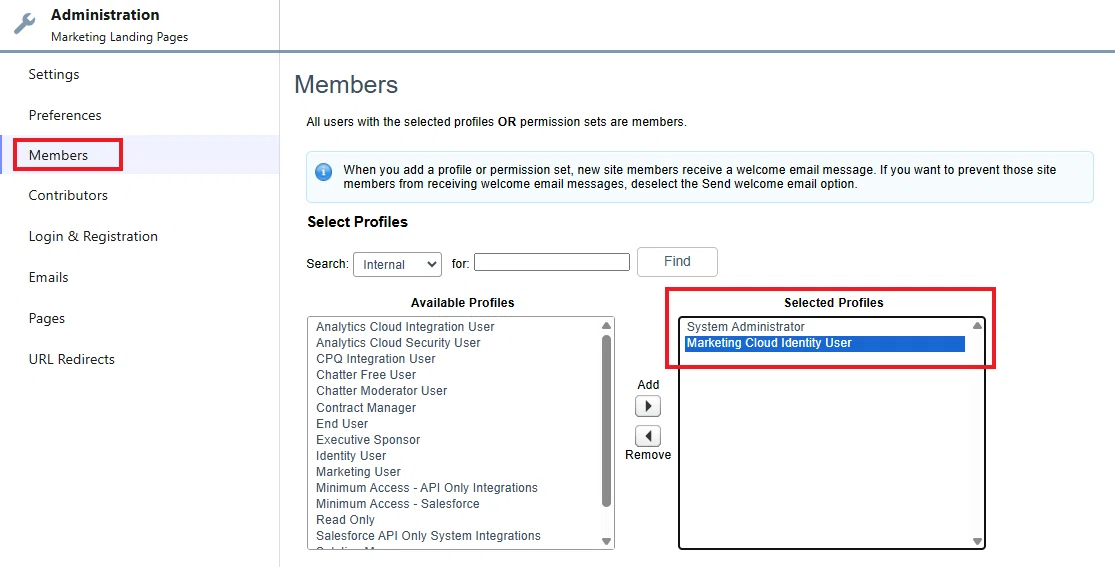Select Identity User in Available Profiles

(351, 455)
